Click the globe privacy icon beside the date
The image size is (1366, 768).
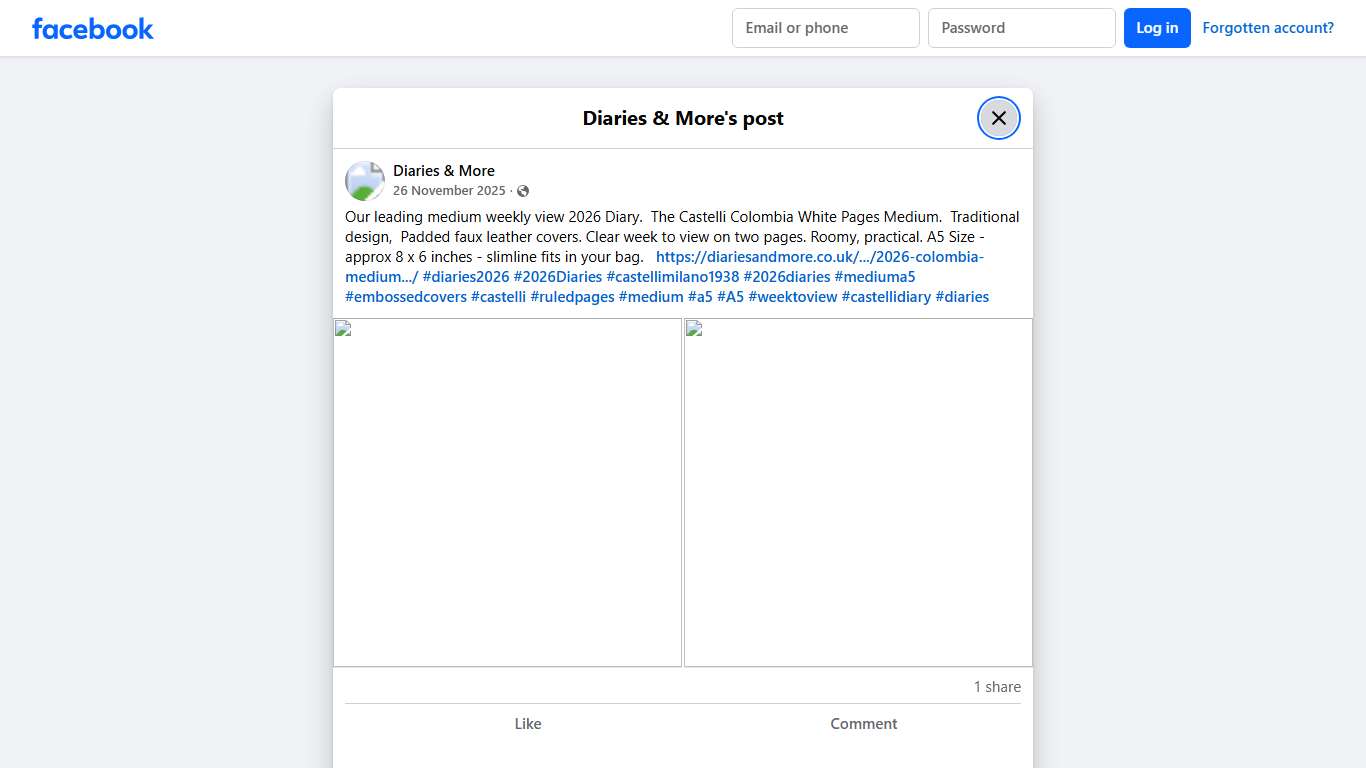(x=522, y=190)
